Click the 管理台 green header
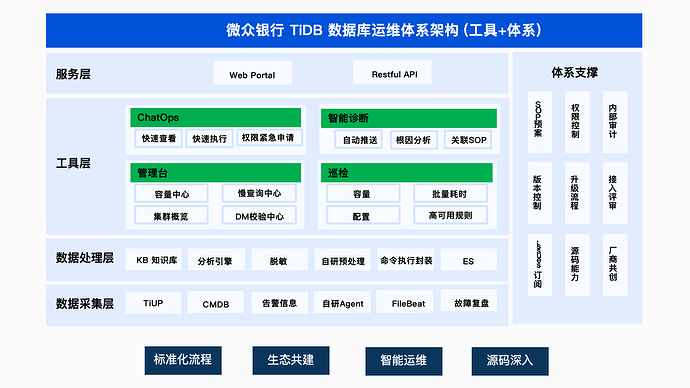The image size is (690, 388). pos(216,173)
